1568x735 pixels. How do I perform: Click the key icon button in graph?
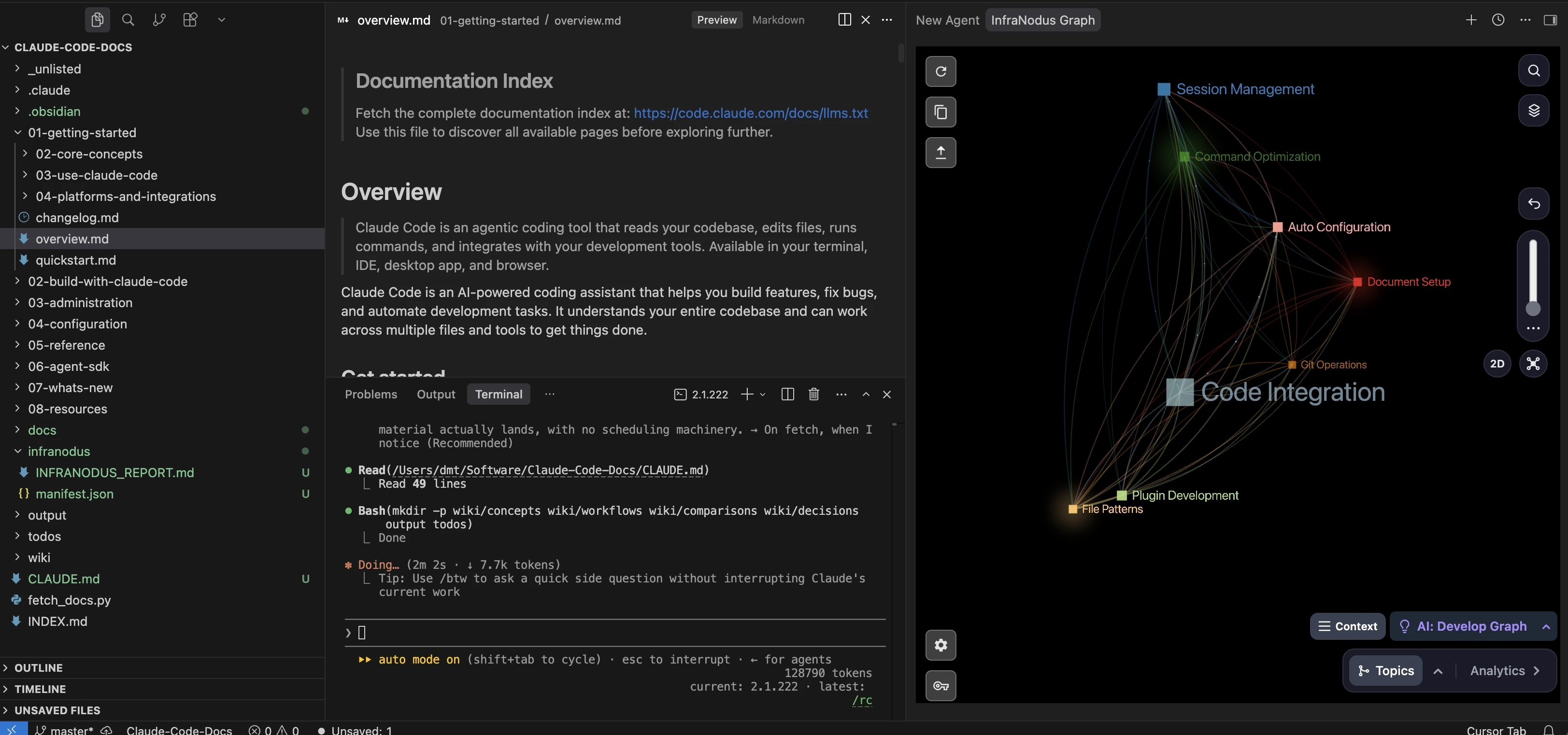click(x=941, y=686)
